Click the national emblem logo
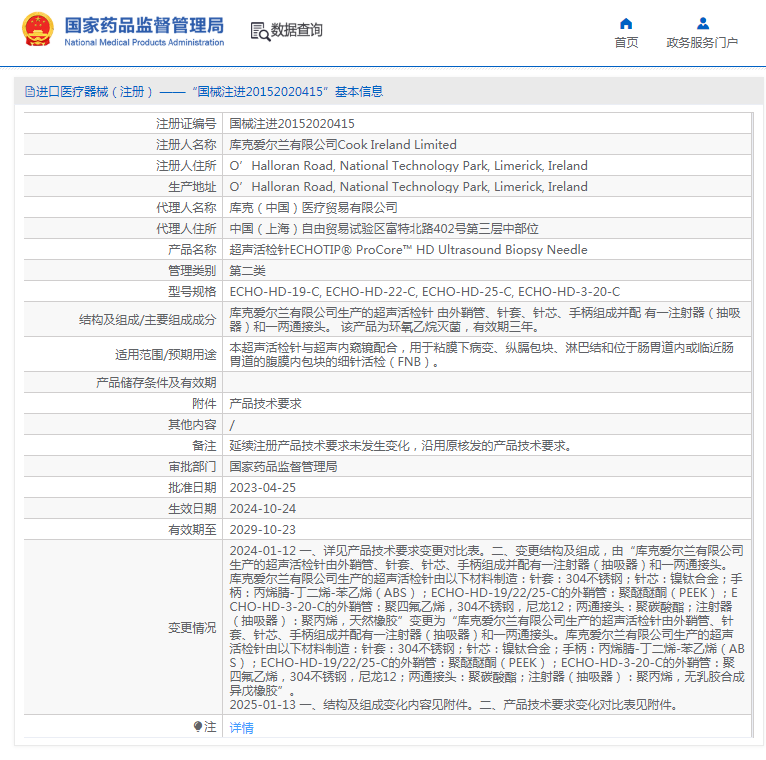This screenshot has width=766, height=760. tap(38, 29)
